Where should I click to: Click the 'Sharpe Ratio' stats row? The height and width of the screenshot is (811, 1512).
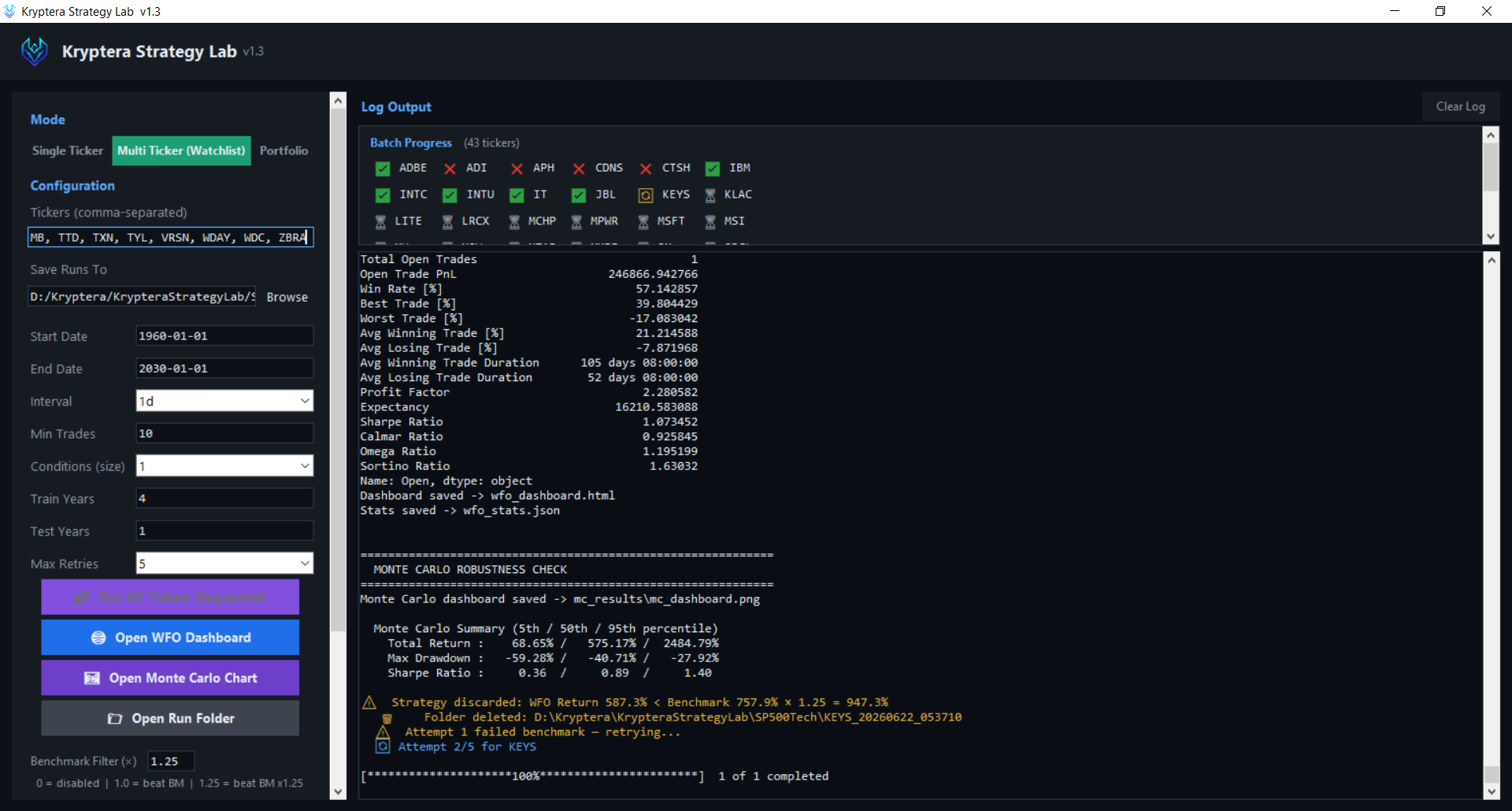(x=528, y=422)
